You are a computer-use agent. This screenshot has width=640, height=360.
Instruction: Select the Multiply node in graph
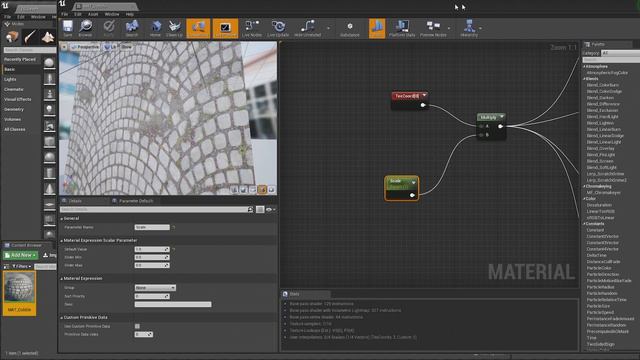pos(491,126)
